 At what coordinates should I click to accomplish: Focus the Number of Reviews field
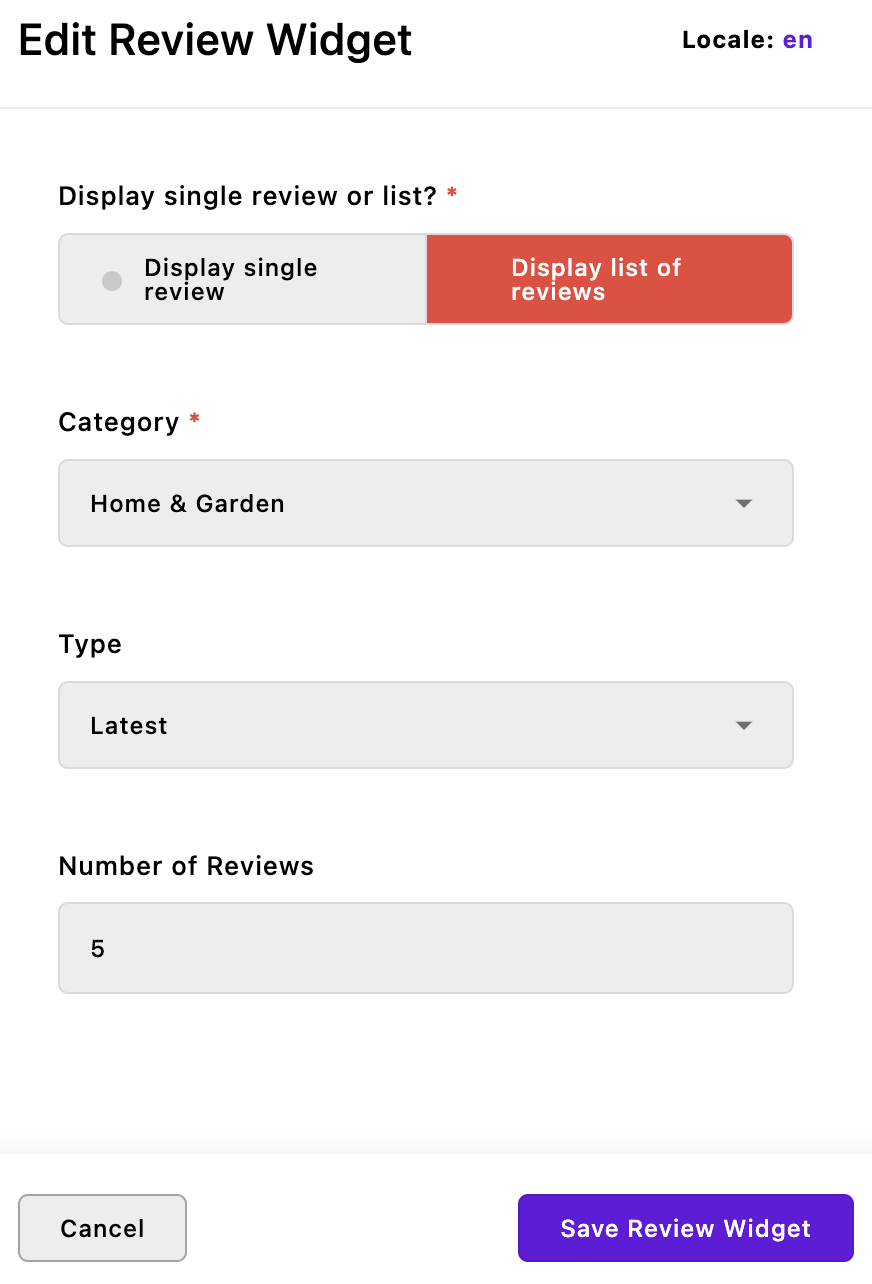426,947
